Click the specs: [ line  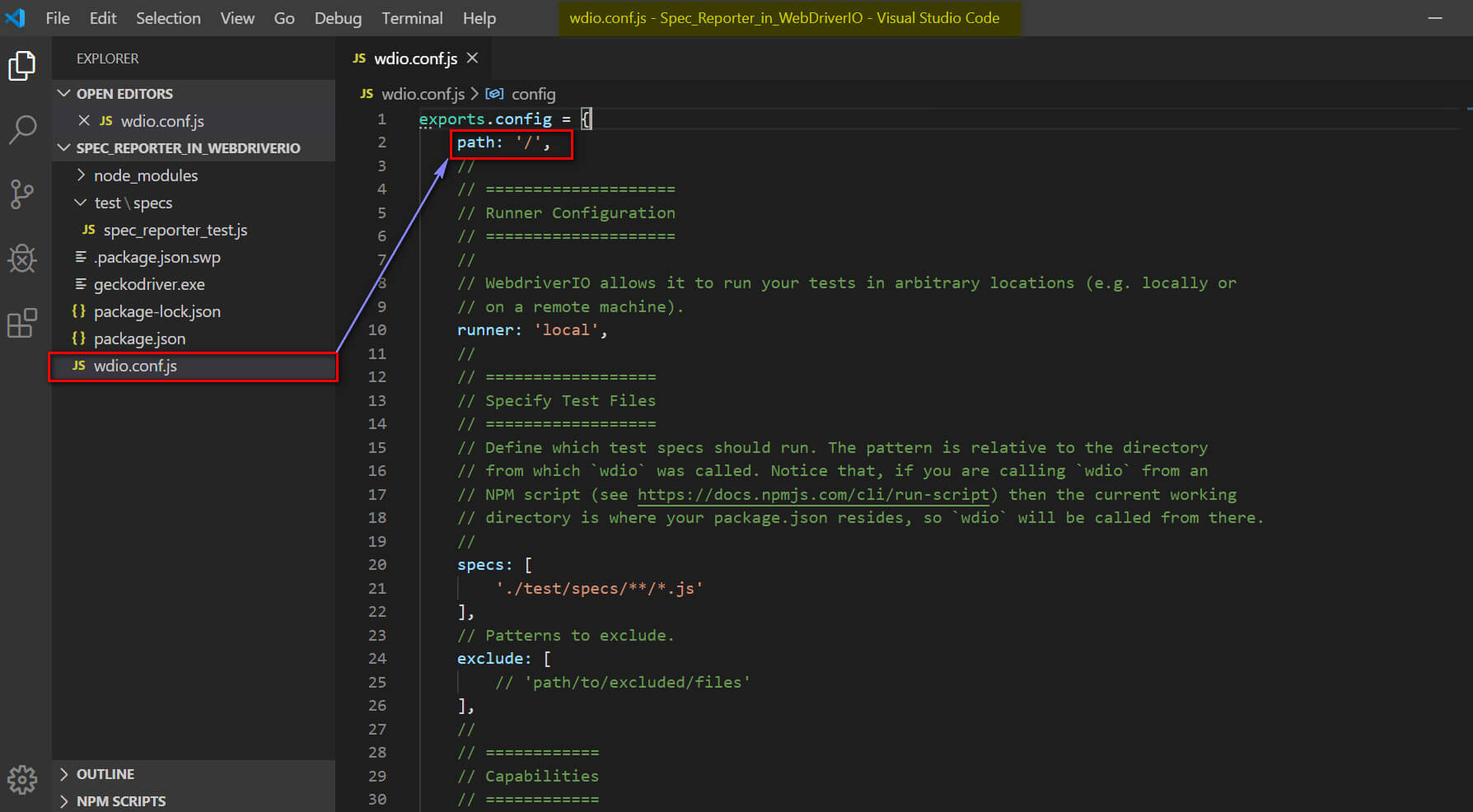(494, 565)
